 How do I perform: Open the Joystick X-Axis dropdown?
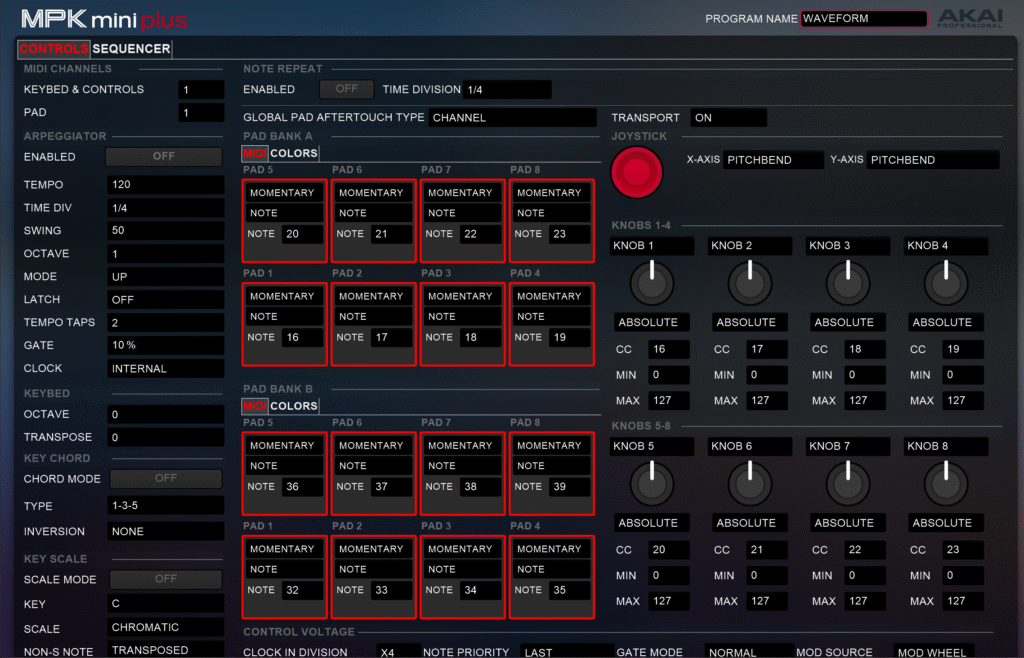[x=773, y=160]
